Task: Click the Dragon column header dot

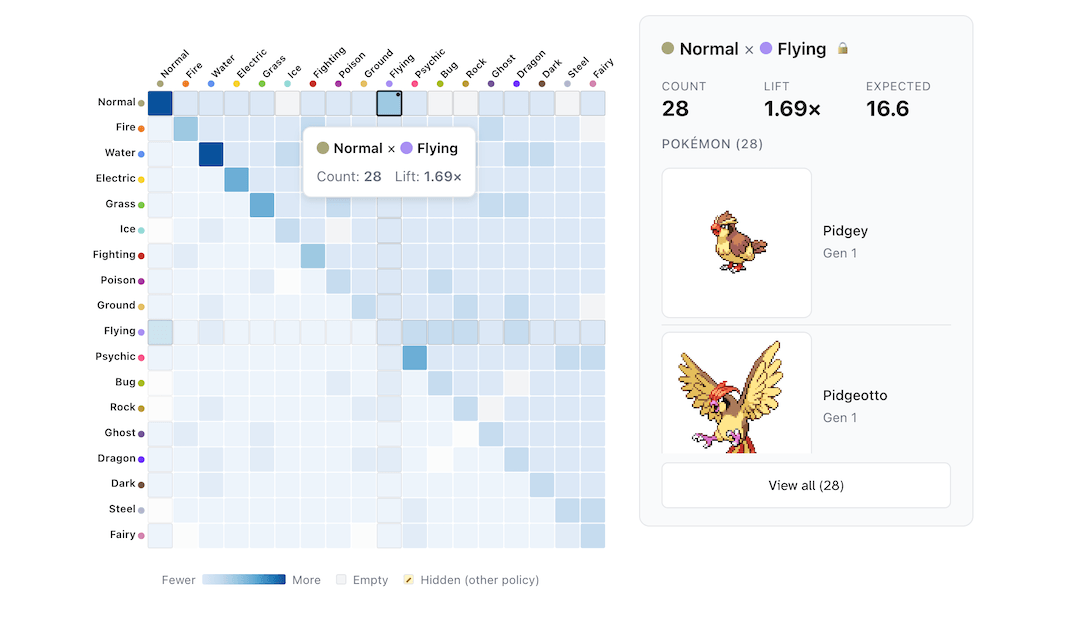Action: pos(516,84)
